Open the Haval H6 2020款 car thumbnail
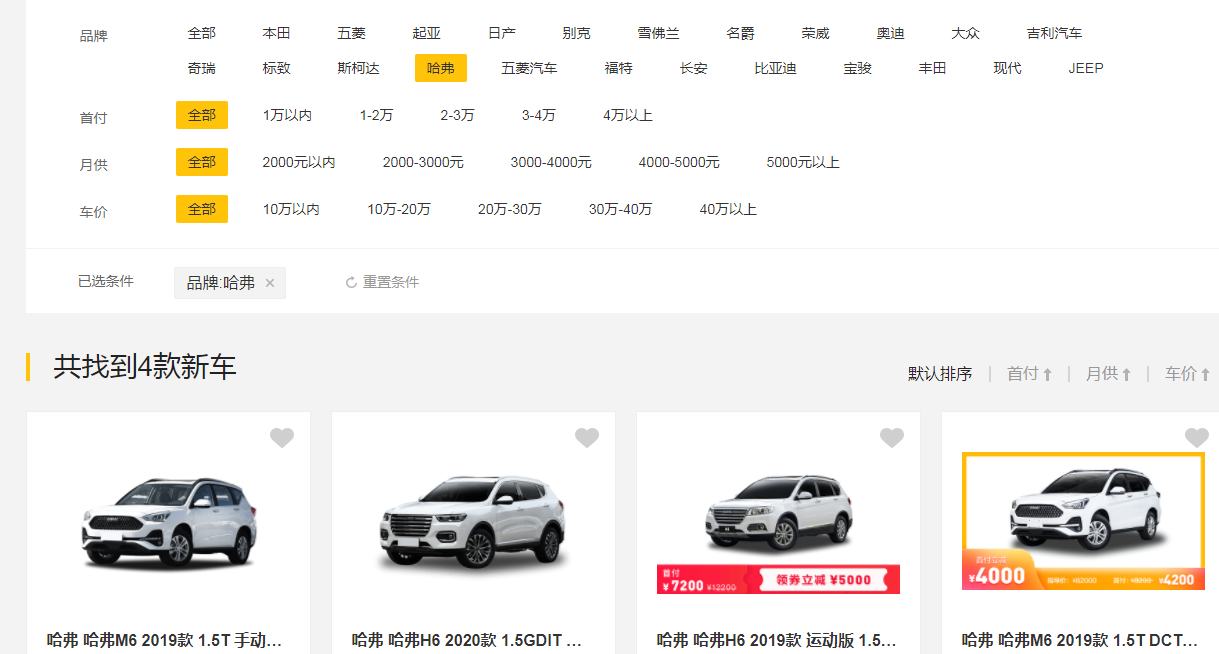 coord(473,523)
